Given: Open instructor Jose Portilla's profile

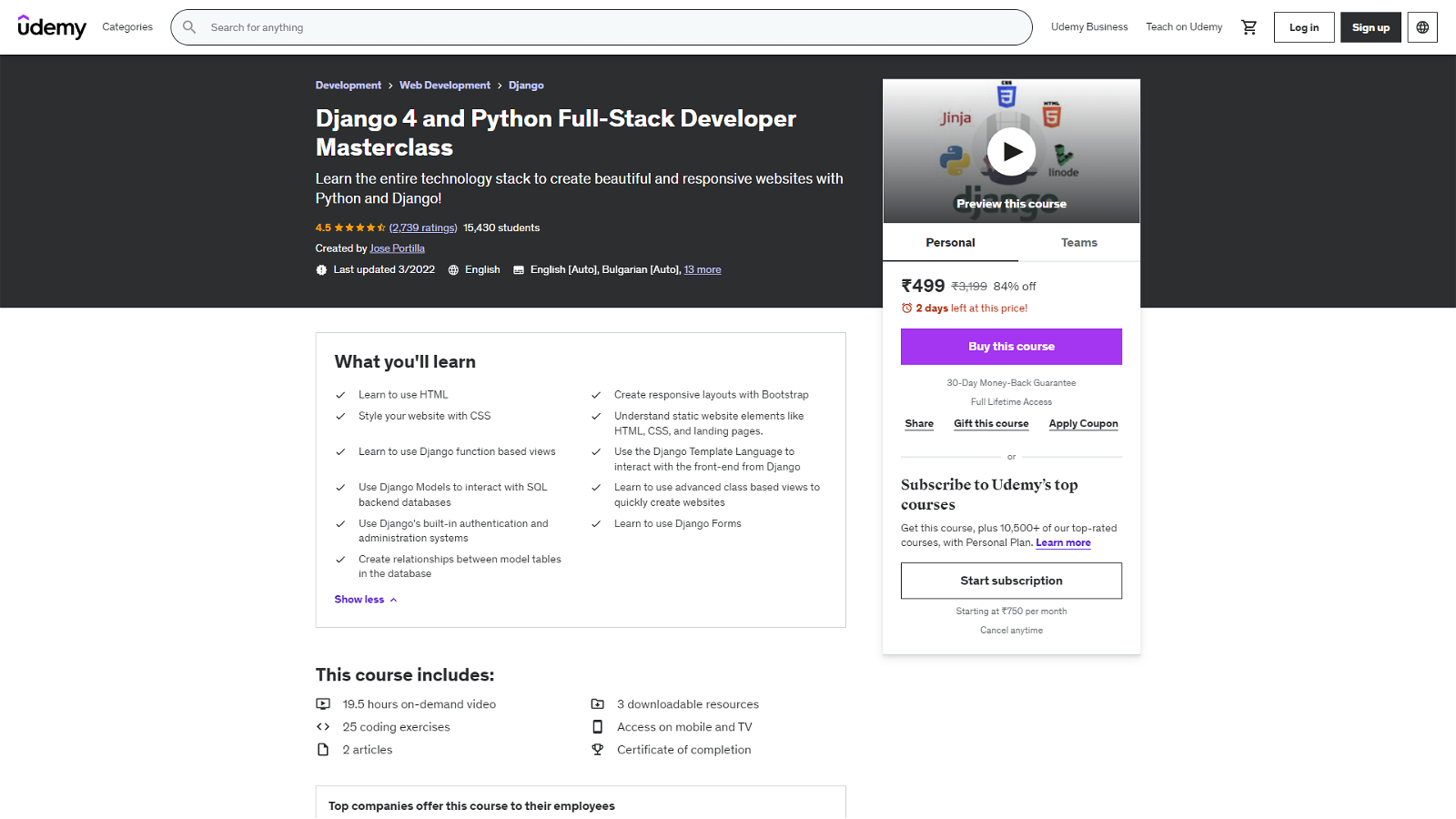Looking at the screenshot, I should point(397,248).
